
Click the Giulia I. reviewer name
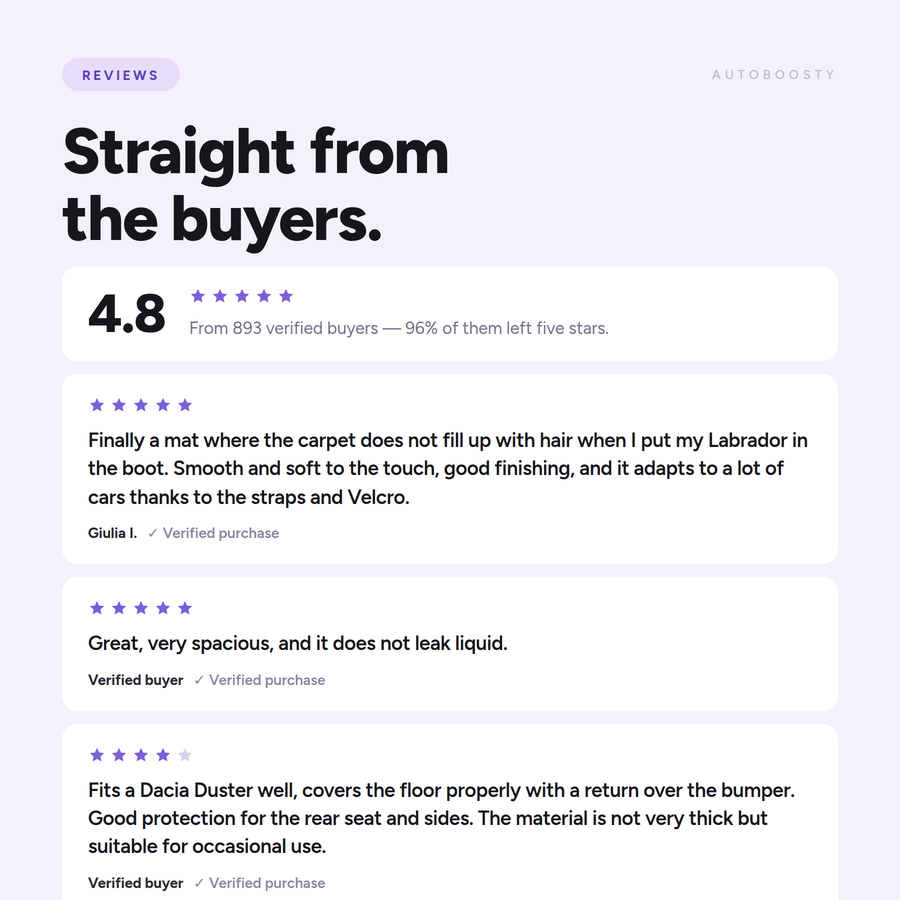[112, 533]
